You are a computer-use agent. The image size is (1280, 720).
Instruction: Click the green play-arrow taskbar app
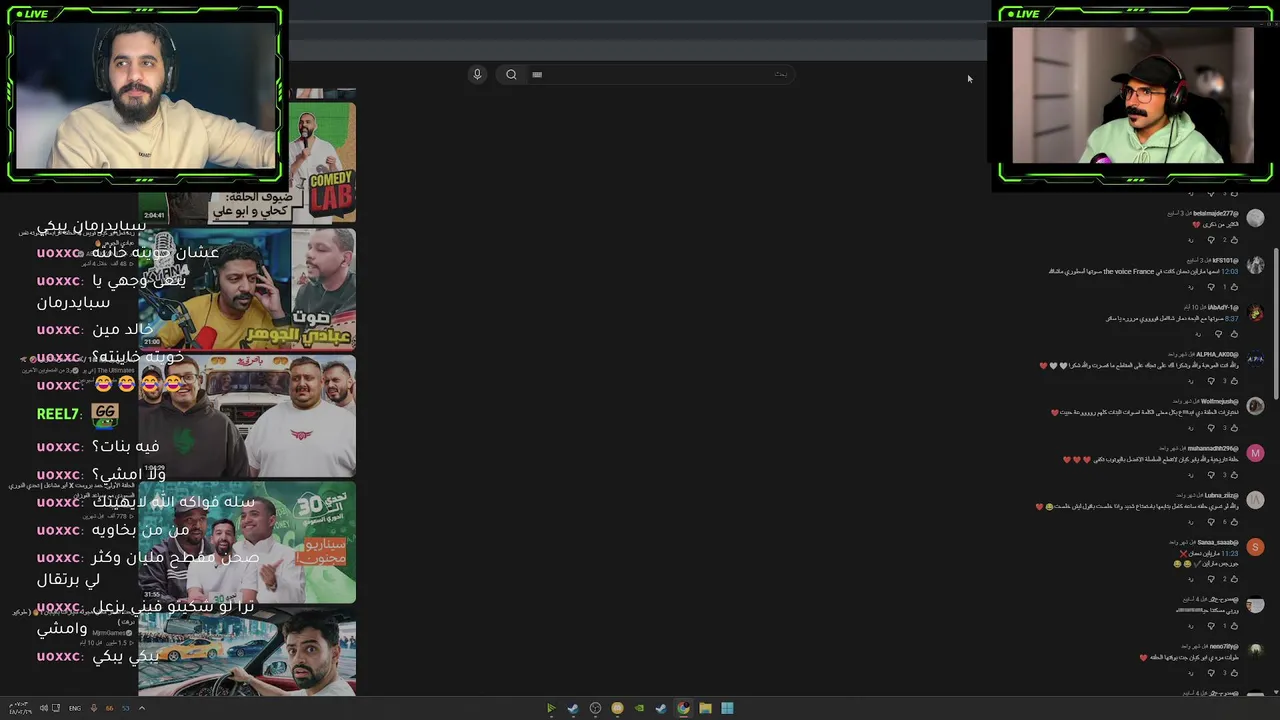[x=551, y=708]
